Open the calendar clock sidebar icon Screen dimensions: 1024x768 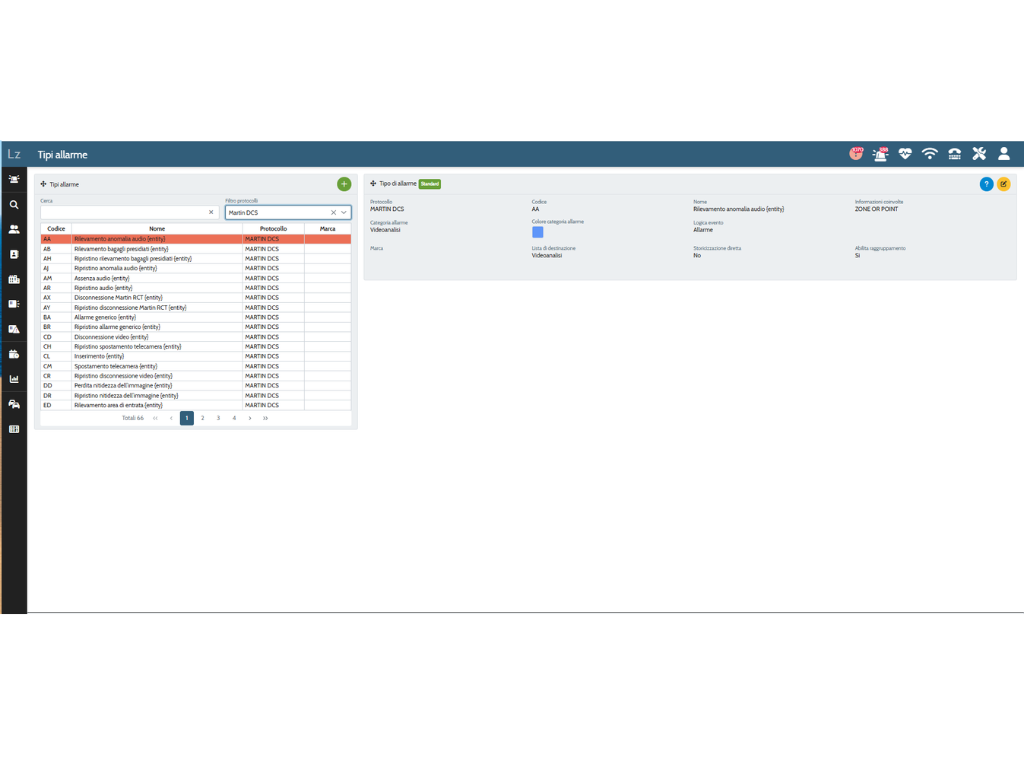click(14, 354)
